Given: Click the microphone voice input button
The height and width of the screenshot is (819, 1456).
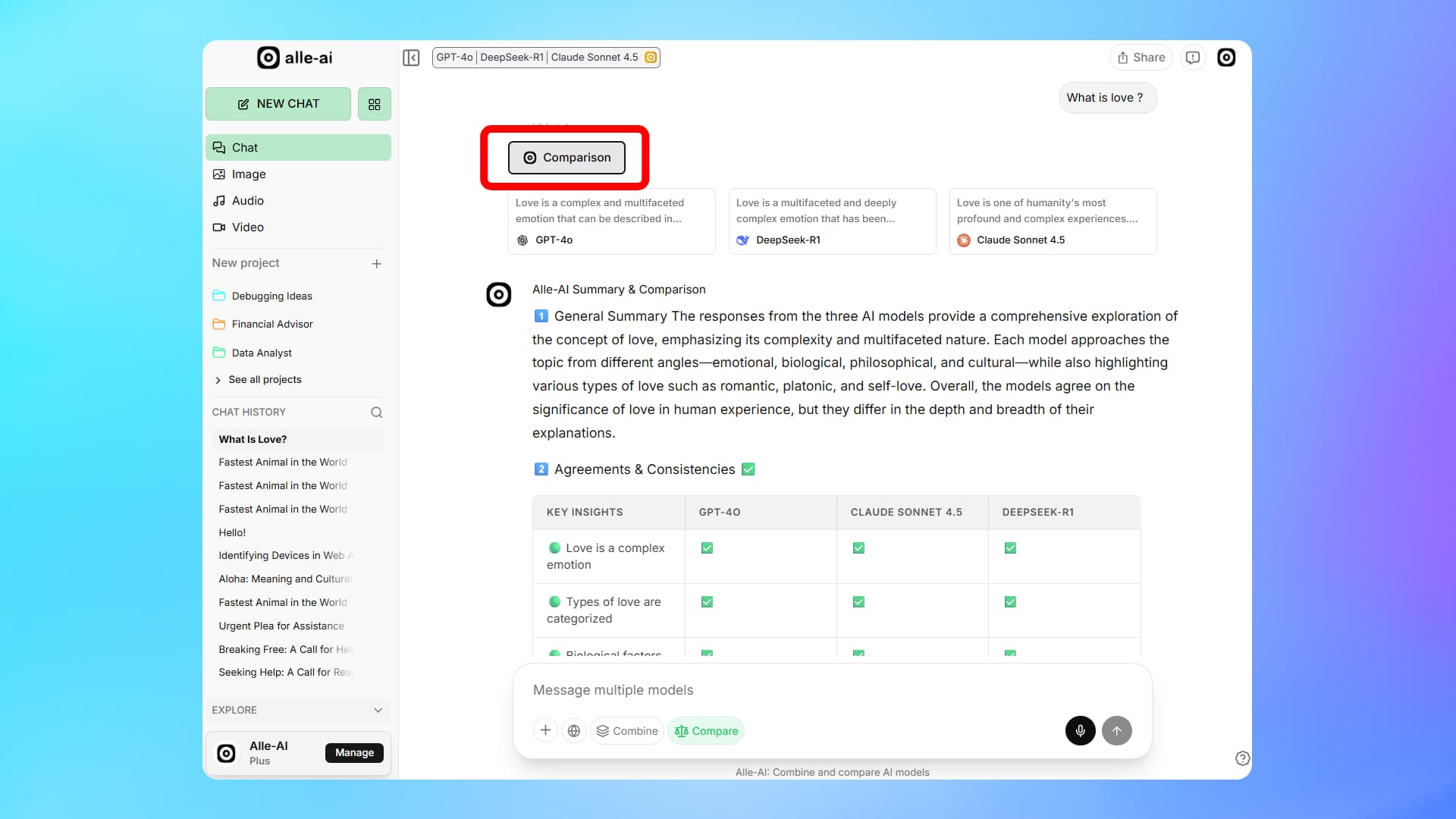Looking at the screenshot, I should [1080, 731].
